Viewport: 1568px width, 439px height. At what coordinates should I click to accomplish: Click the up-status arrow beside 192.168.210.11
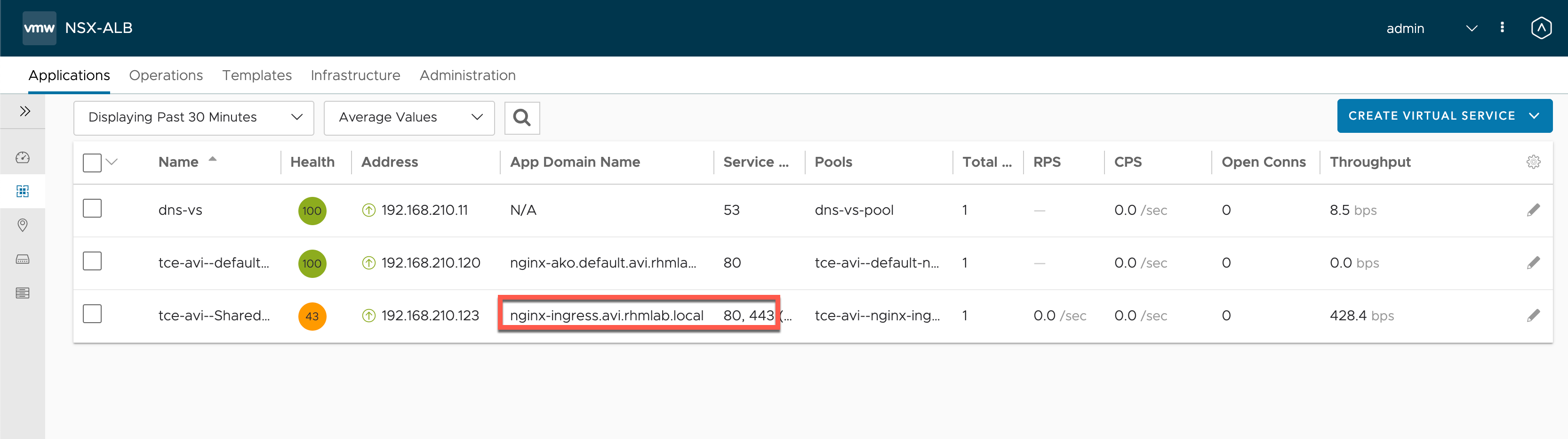pyautogui.click(x=368, y=210)
